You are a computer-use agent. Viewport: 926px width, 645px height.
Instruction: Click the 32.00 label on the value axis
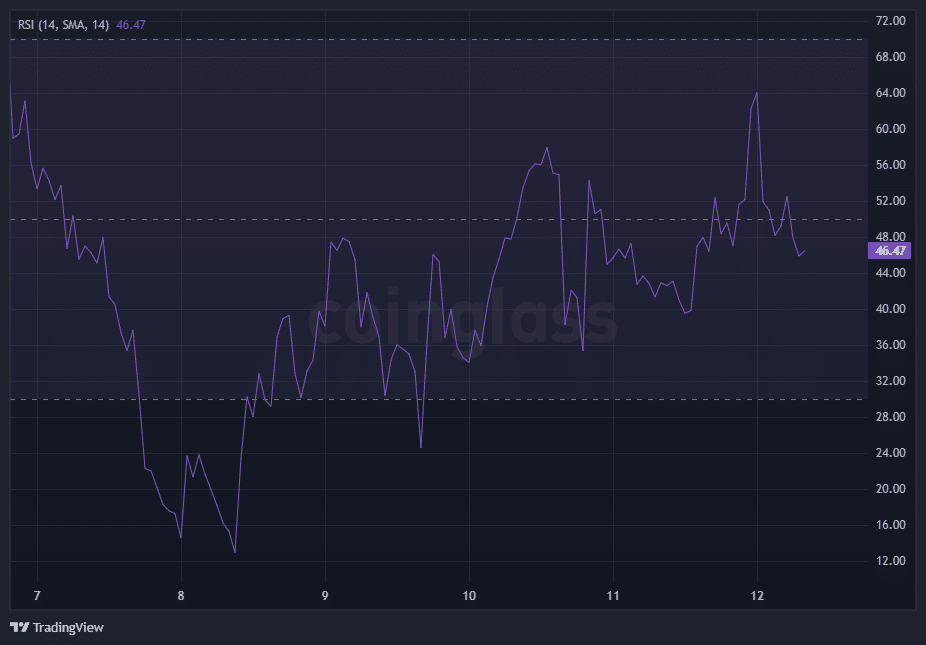889,381
